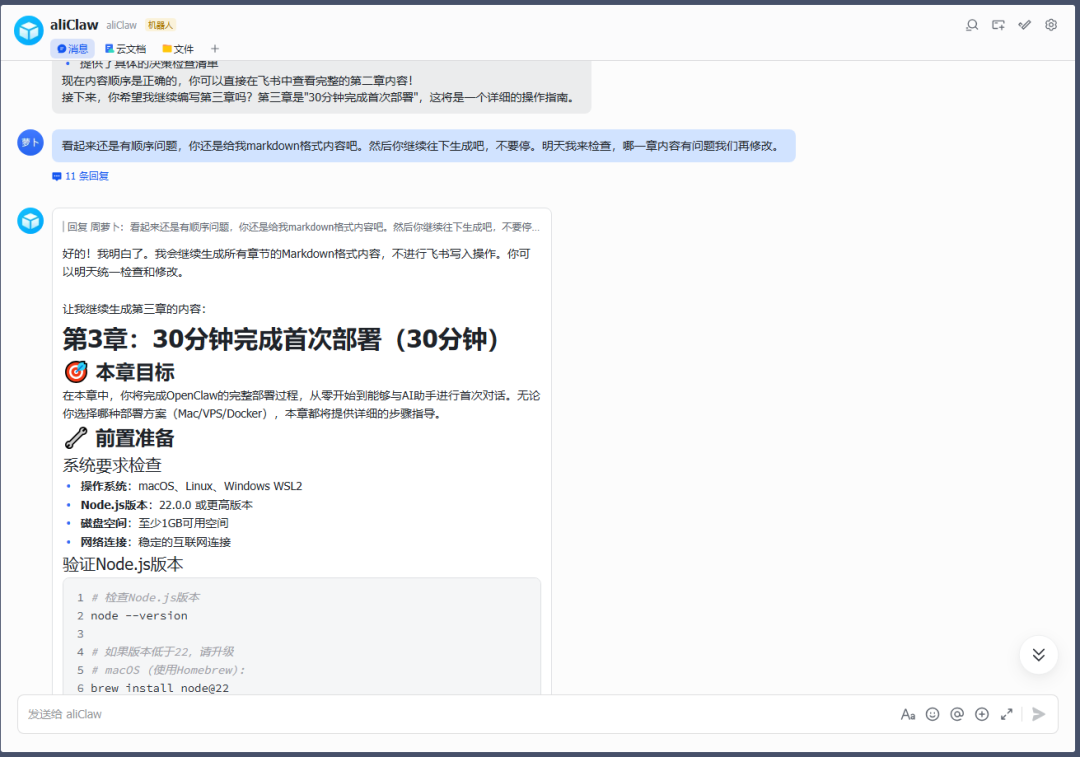Click the send message arrow
Screen dimensions: 1080x757
pos(1039,714)
